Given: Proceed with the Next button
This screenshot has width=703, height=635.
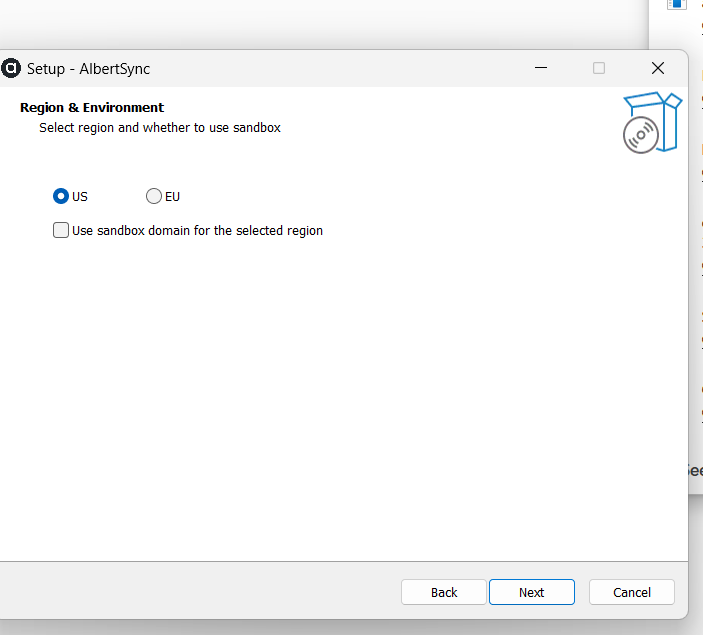Looking at the screenshot, I should click(531, 592).
